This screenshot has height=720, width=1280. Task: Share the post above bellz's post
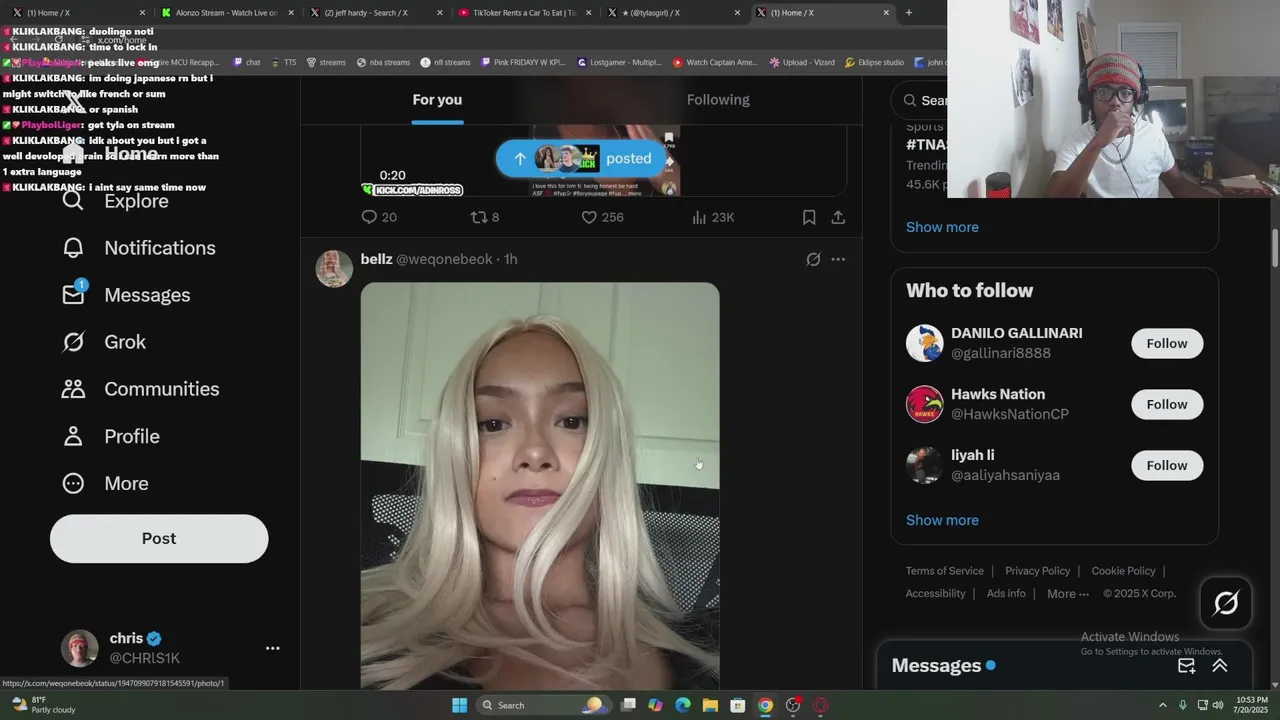point(838,217)
